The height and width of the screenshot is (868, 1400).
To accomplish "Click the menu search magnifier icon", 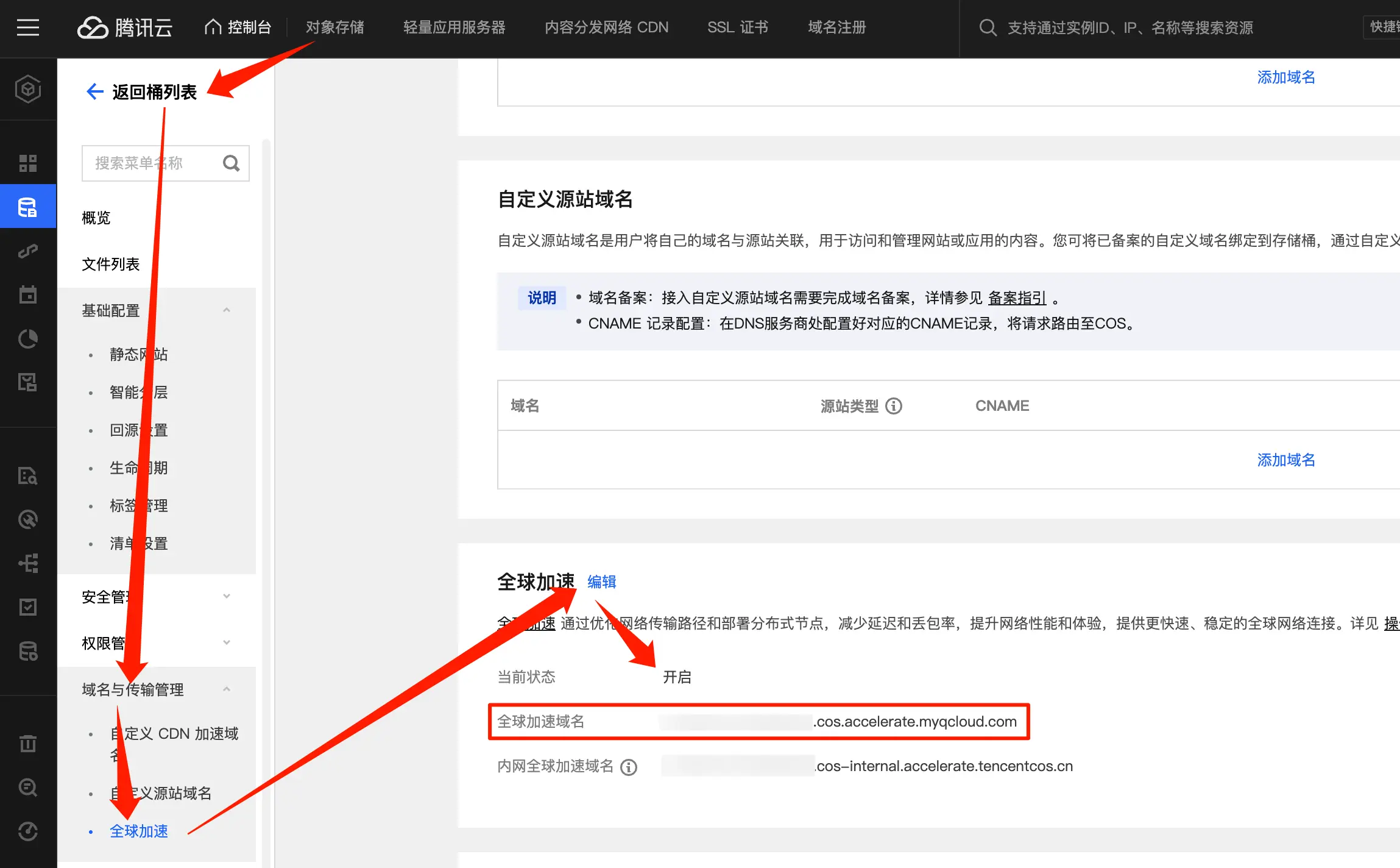I will click(231, 163).
